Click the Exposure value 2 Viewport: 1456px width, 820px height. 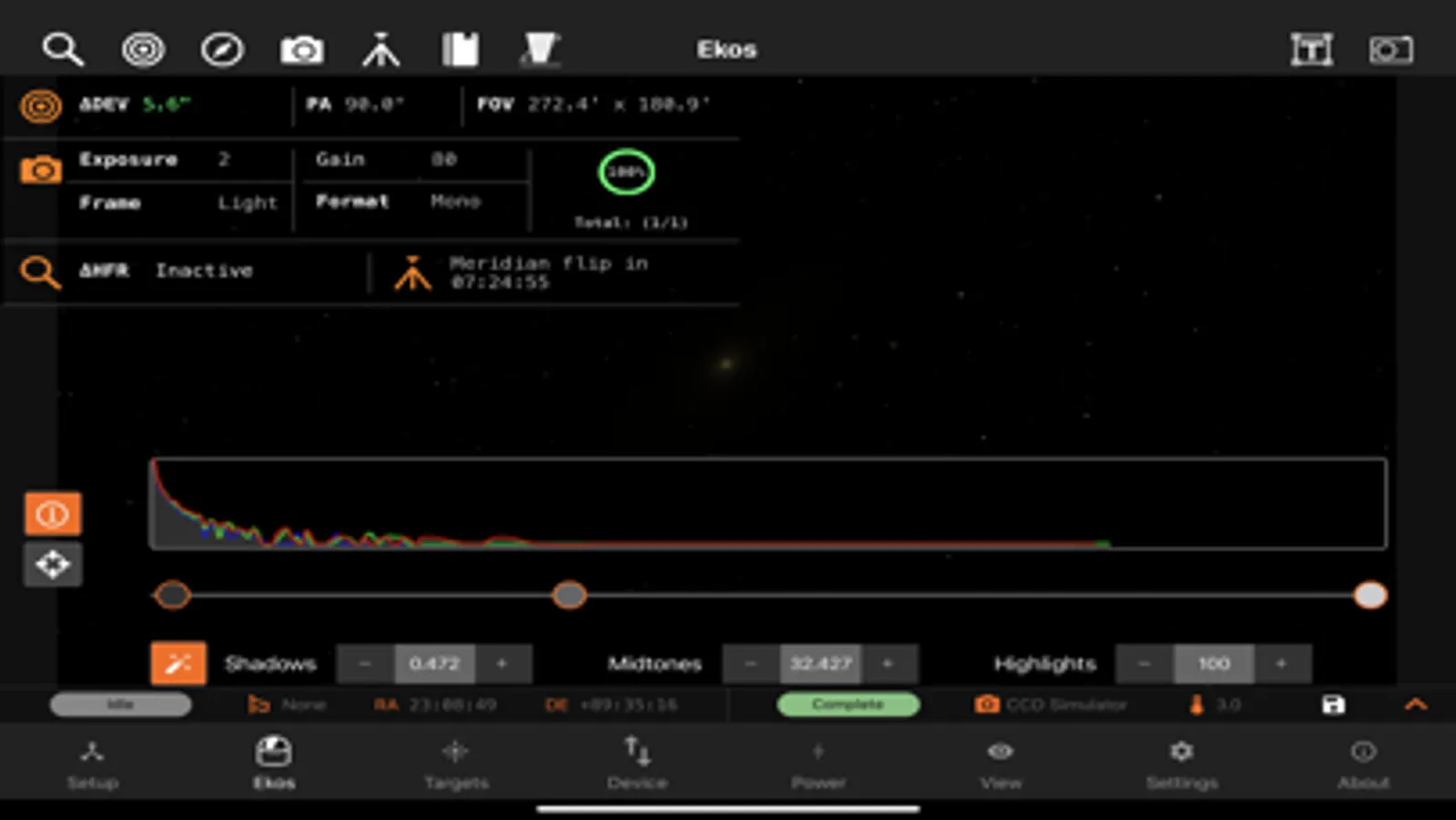point(224,159)
